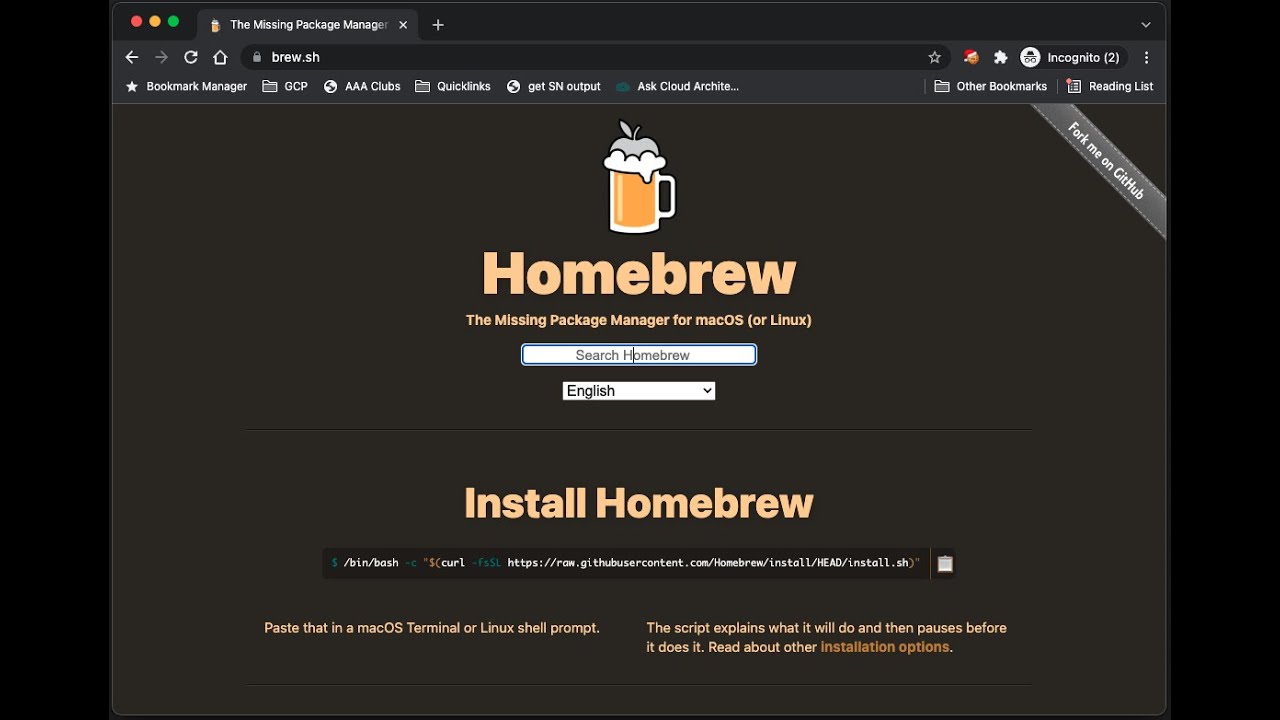Click the installation options link
The width and height of the screenshot is (1280, 720).
coord(885,647)
